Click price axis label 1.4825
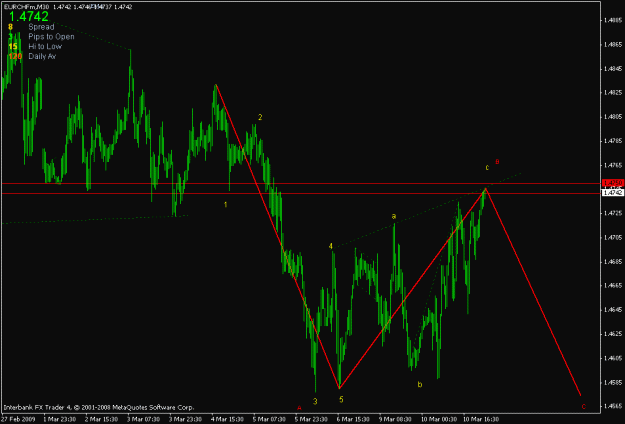Screen dimensions: 625x424 614,92
